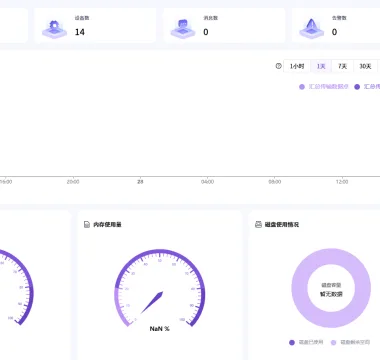Toggle the light purple chart legend series
380x360 pixels.
(x=324, y=87)
